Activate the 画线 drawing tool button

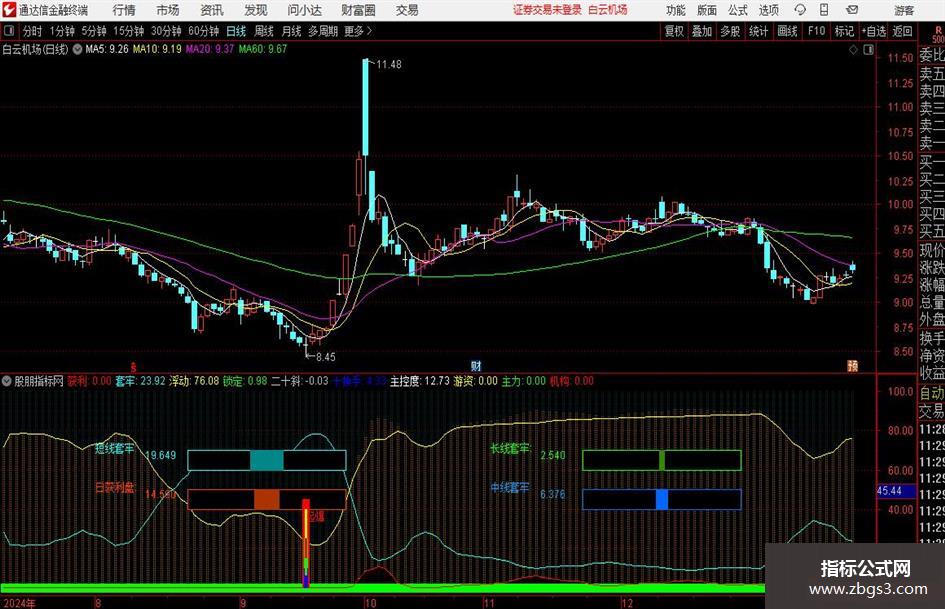coord(787,31)
